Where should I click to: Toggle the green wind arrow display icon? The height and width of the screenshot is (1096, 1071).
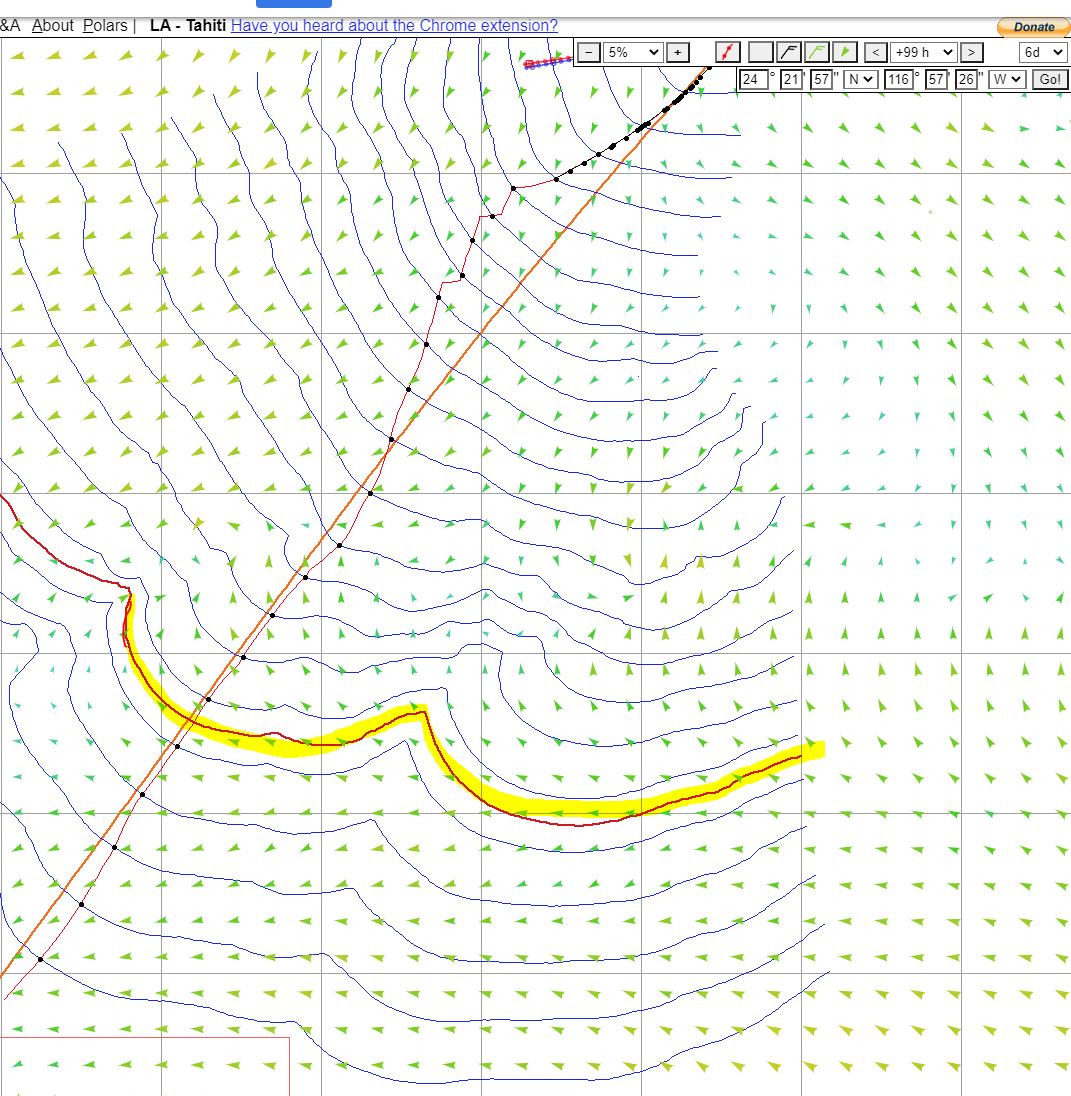844,52
